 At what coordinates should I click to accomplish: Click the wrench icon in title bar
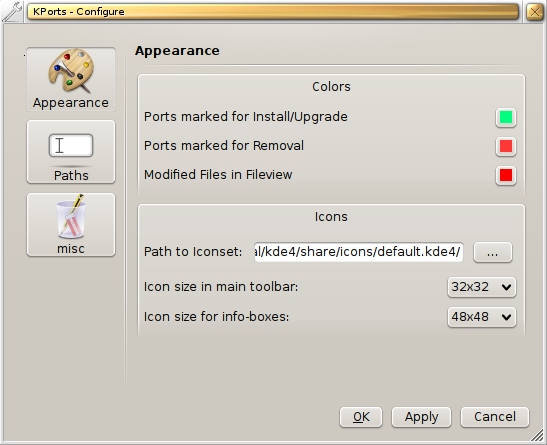point(12,12)
